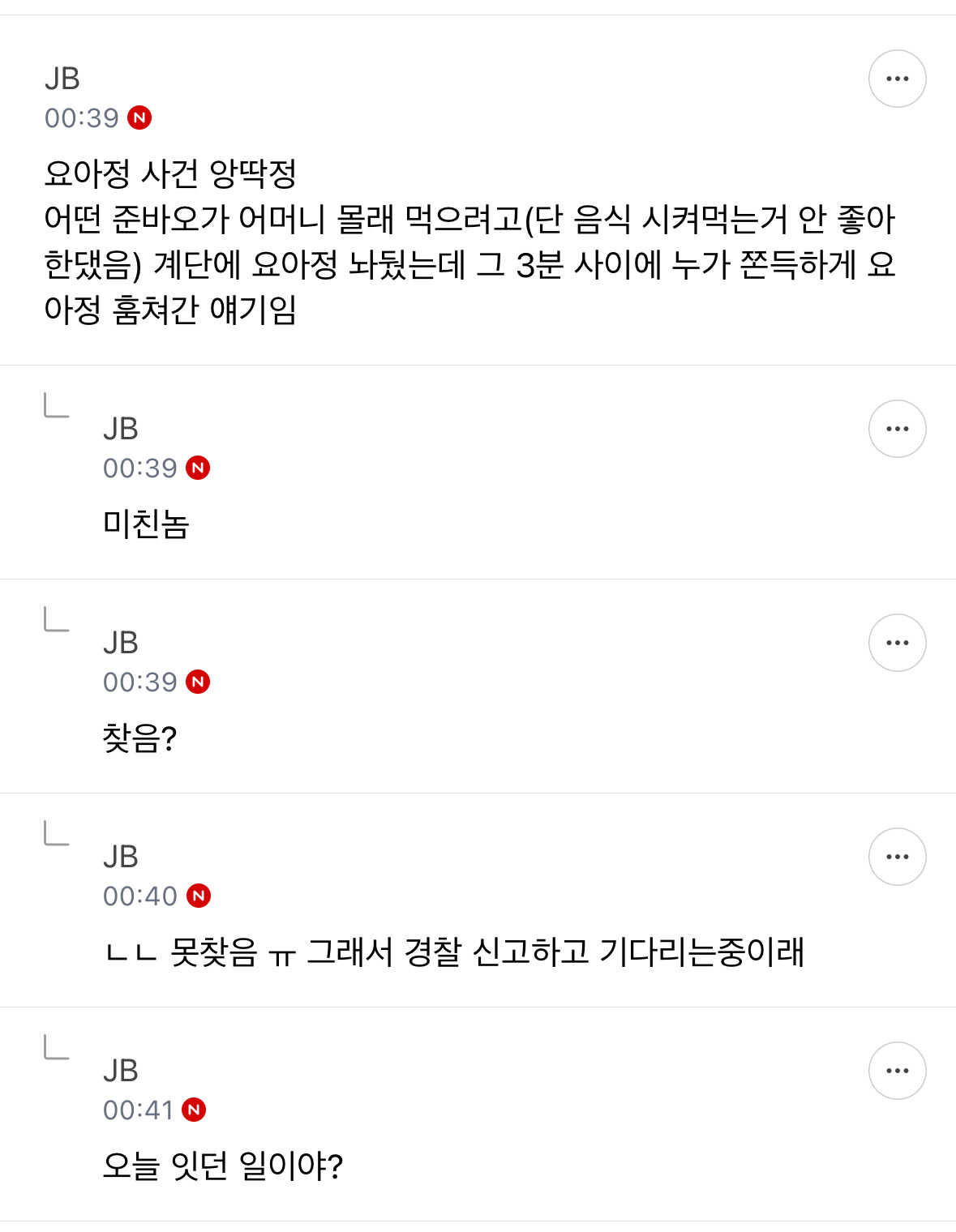The image size is (956, 1232).
Task: Click the new badge on the 미친놈 reply
Action: pos(198,468)
